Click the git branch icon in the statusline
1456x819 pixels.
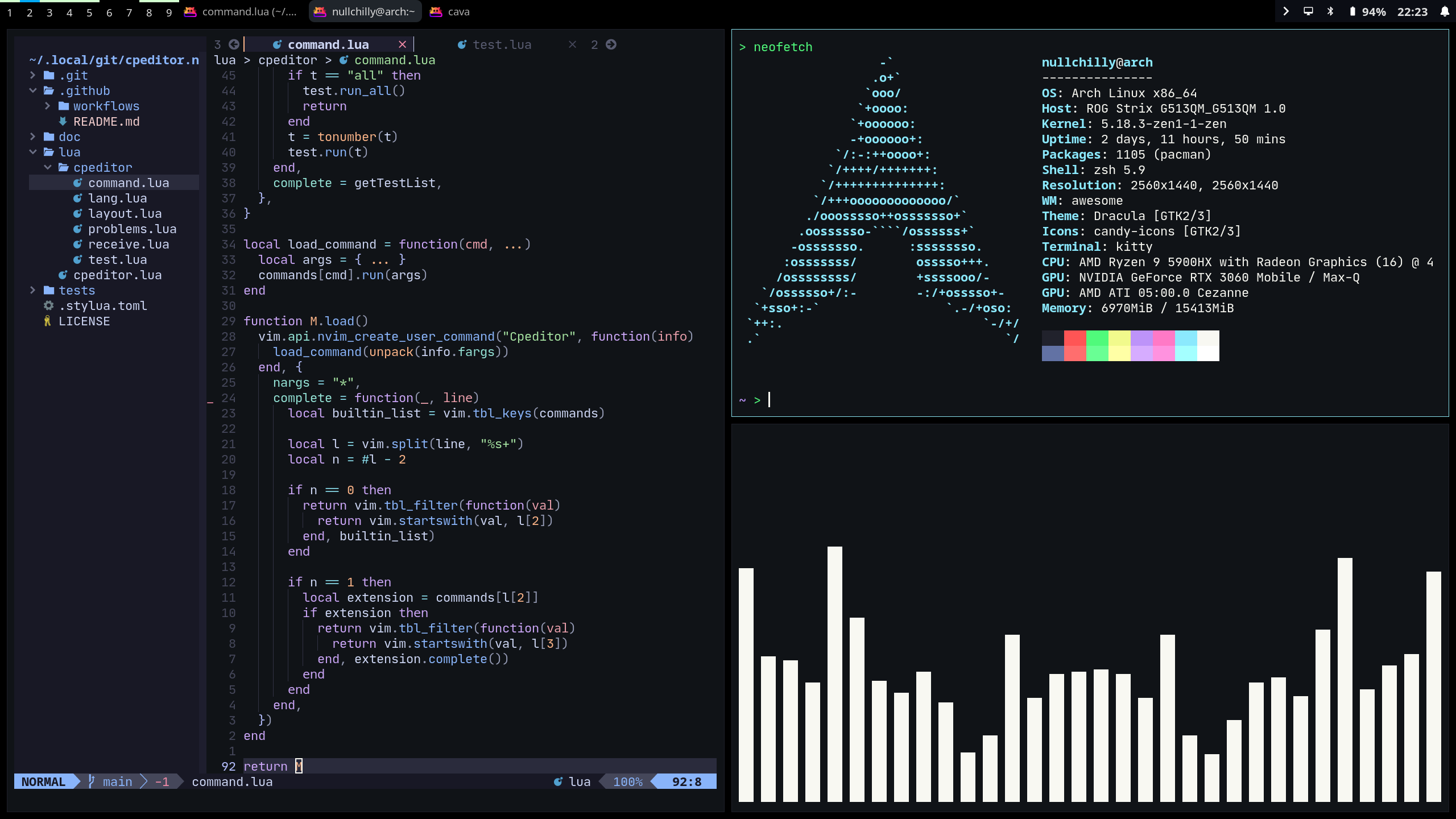(x=92, y=781)
